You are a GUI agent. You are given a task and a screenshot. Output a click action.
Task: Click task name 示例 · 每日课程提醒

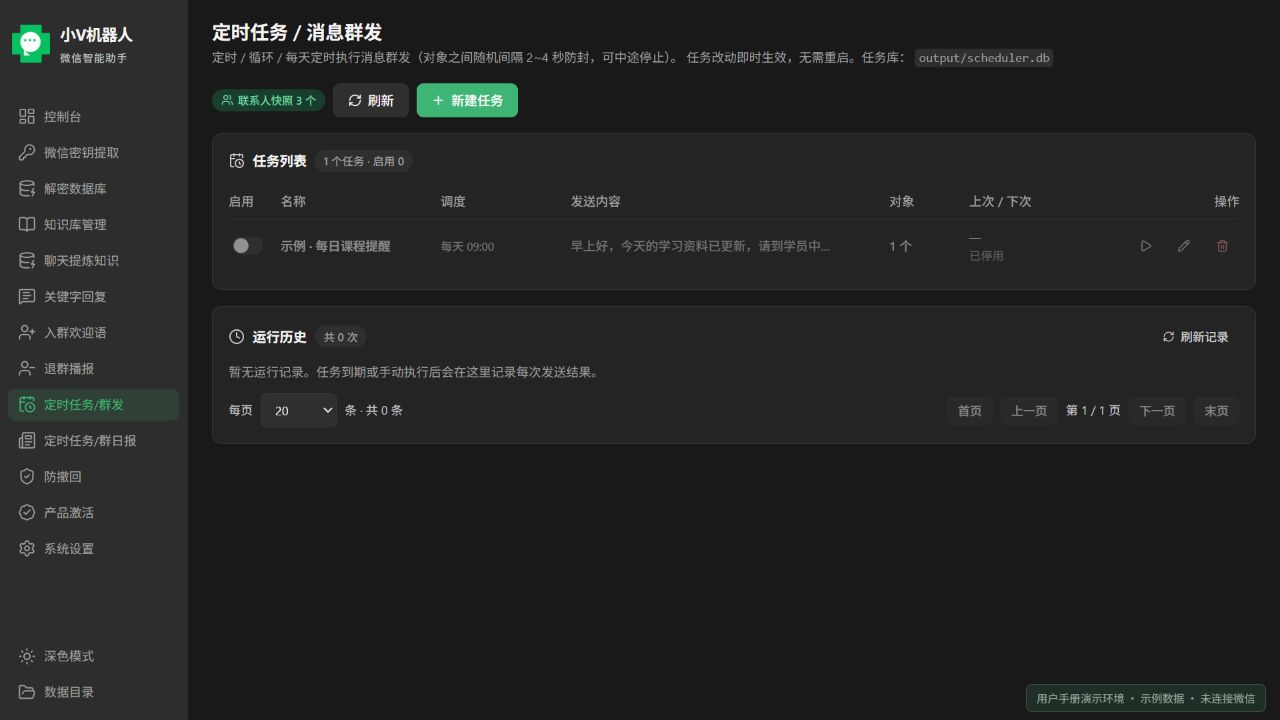coord(335,246)
